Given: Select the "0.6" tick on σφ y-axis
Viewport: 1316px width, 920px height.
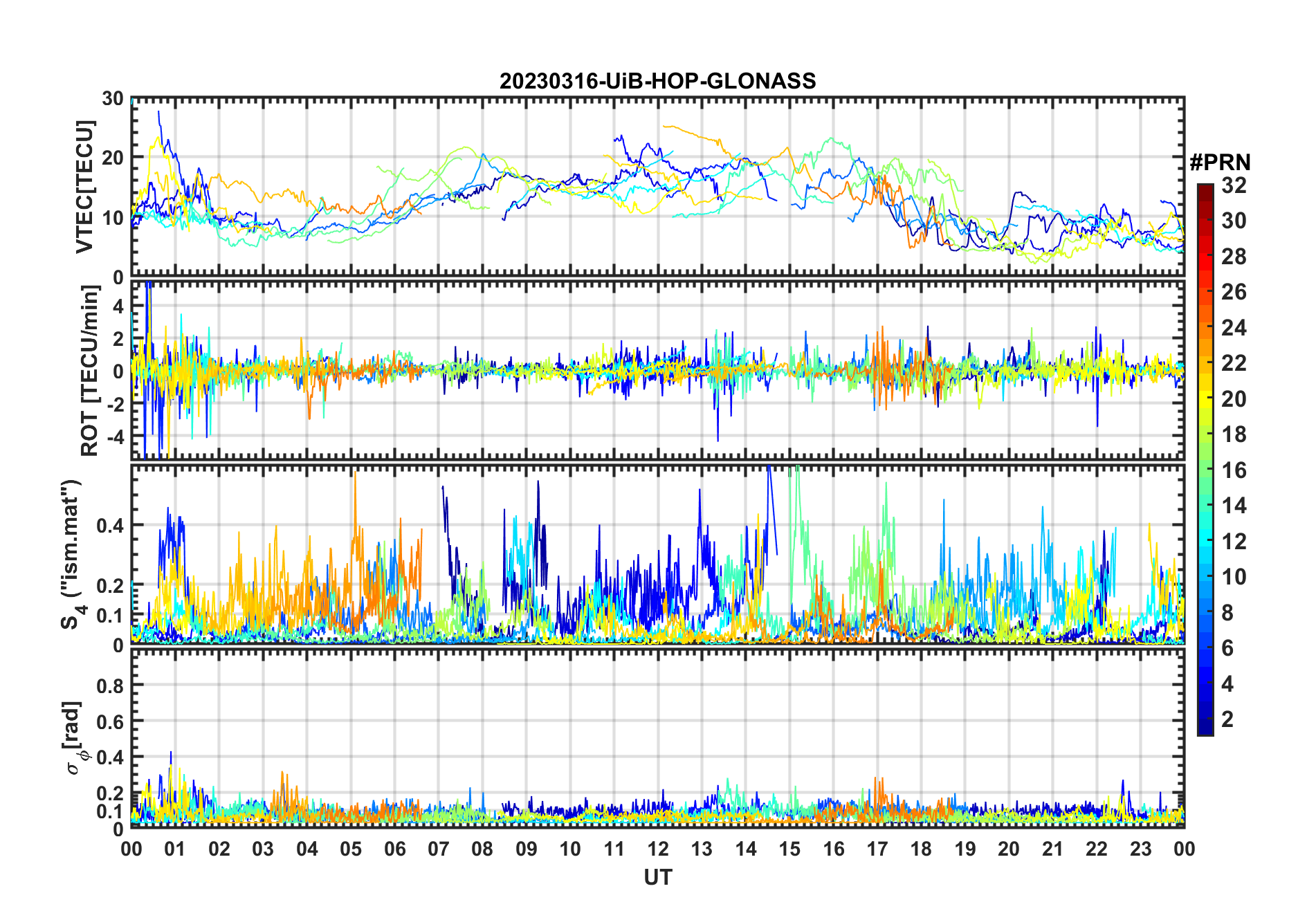Looking at the screenshot, I should click(x=110, y=721).
